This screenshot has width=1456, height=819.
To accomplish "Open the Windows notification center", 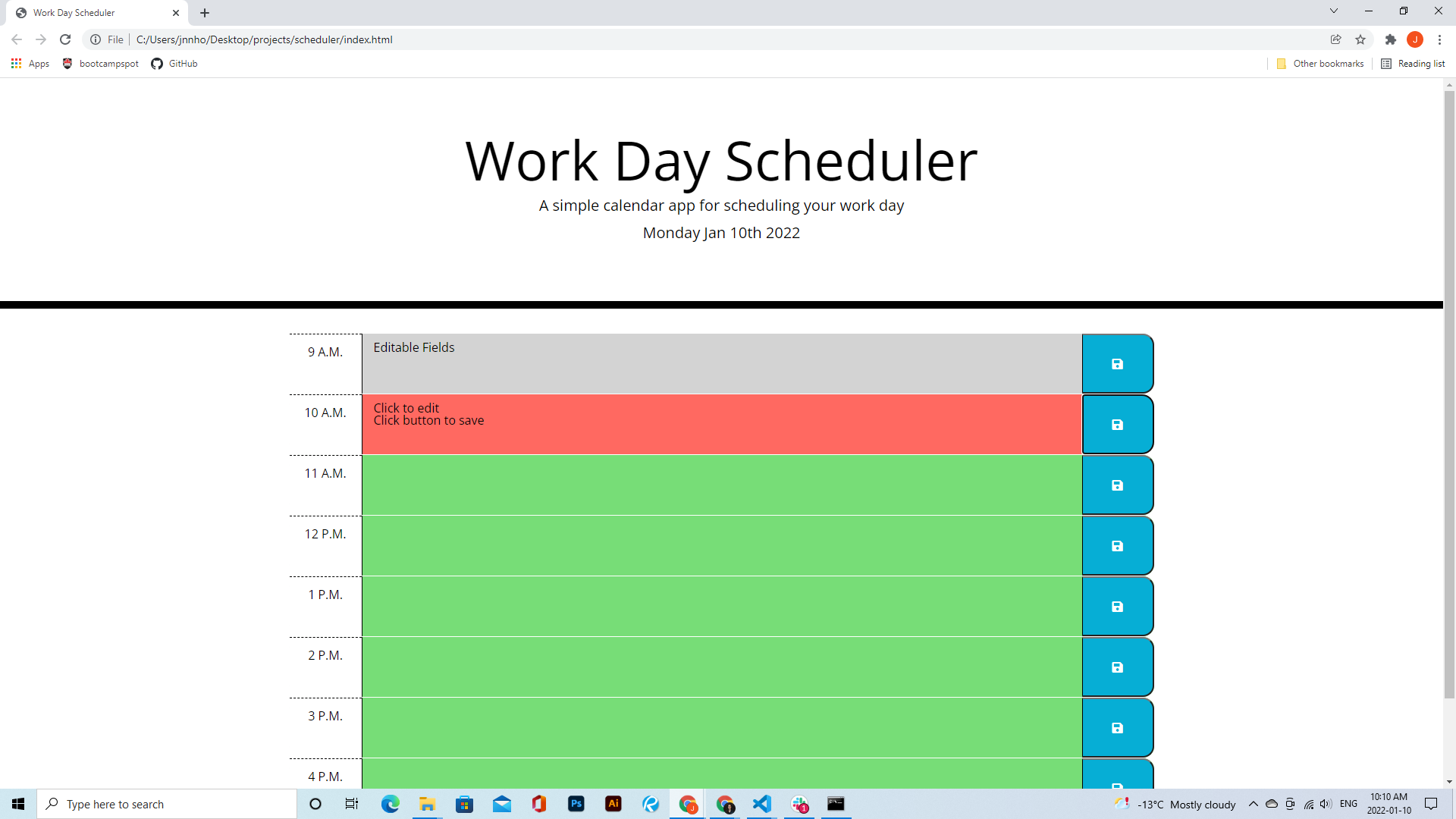I will pyautogui.click(x=1431, y=804).
